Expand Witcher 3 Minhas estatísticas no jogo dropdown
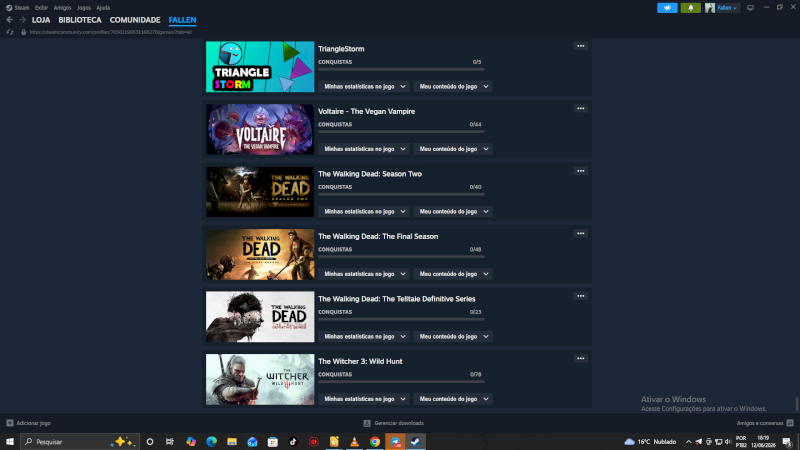The image size is (800, 450). click(364, 399)
